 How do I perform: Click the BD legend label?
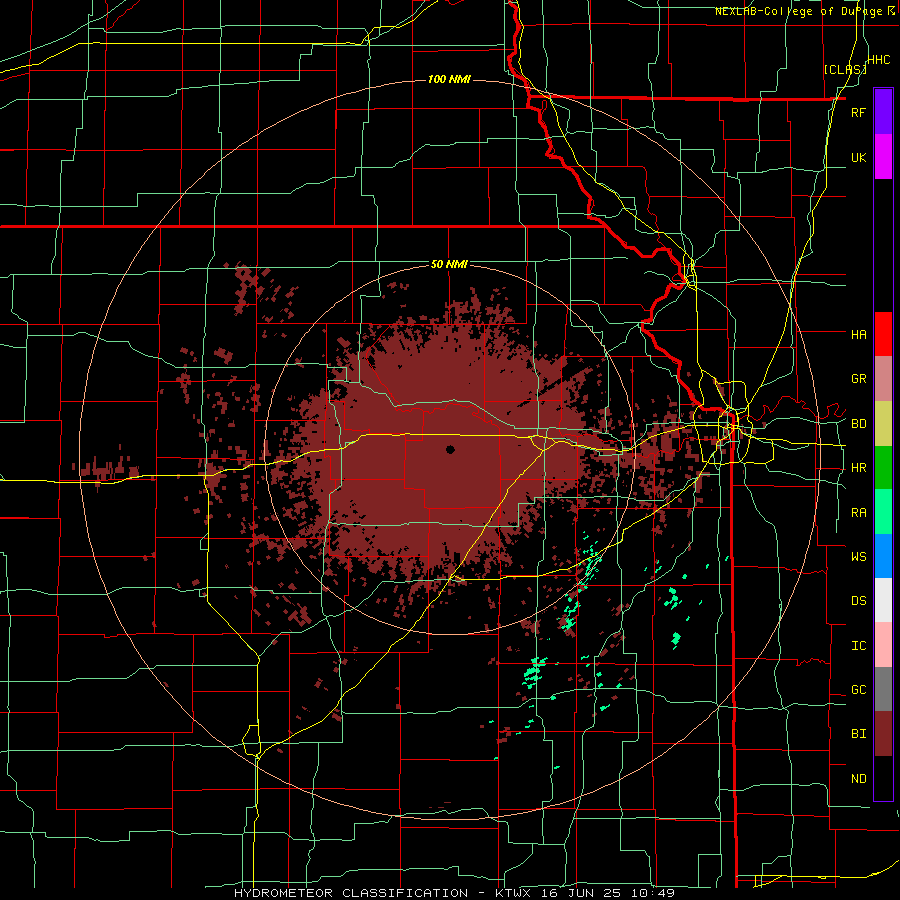tap(858, 424)
